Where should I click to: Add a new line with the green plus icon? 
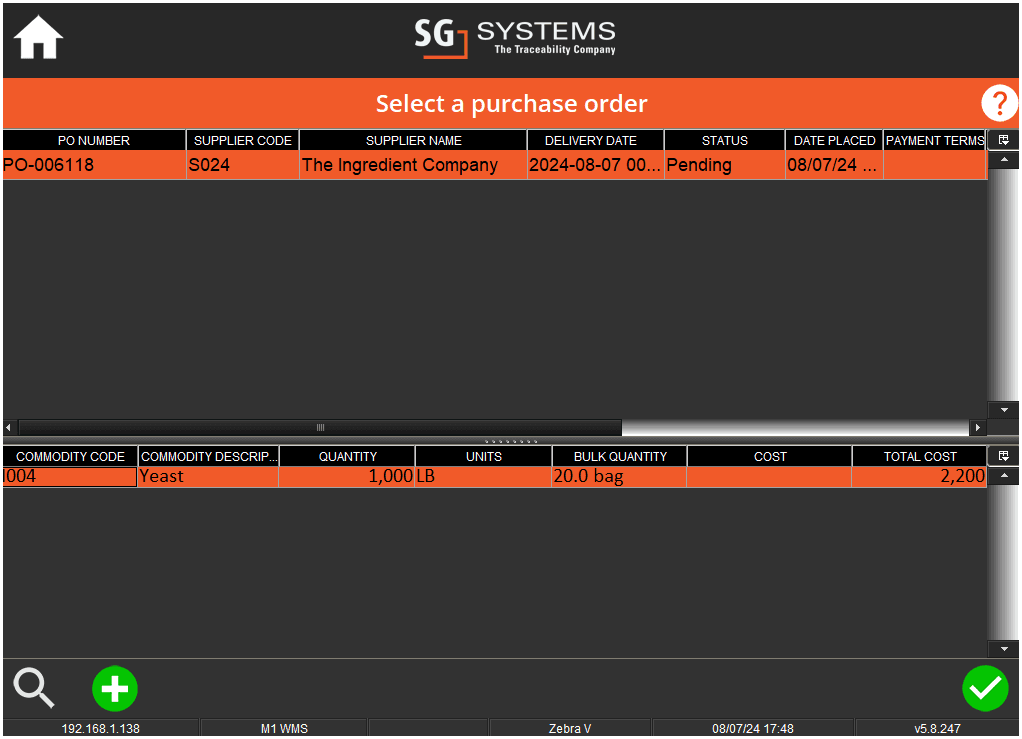point(114,688)
